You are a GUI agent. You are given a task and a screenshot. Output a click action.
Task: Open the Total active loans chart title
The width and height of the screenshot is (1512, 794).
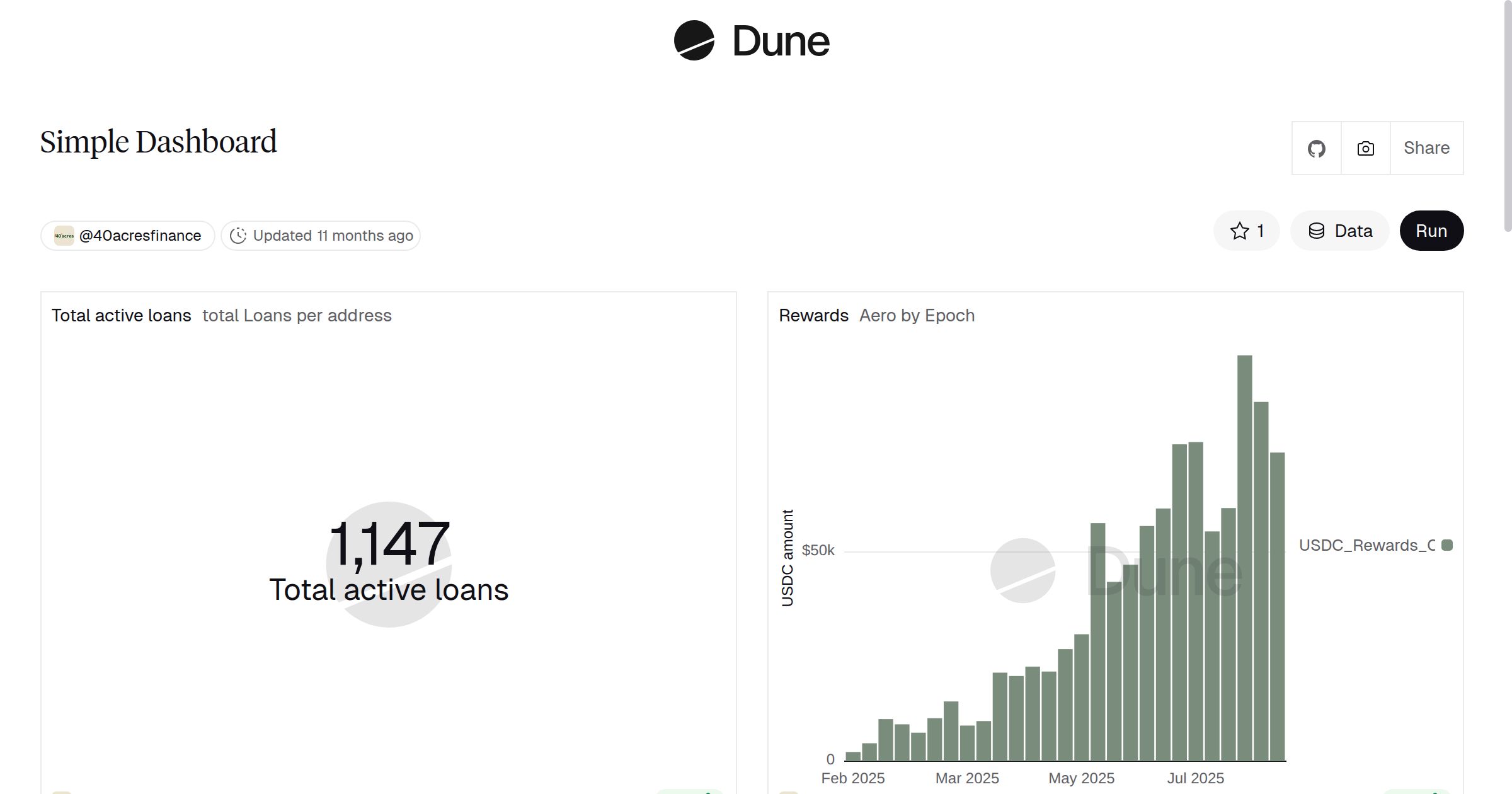tap(121, 315)
